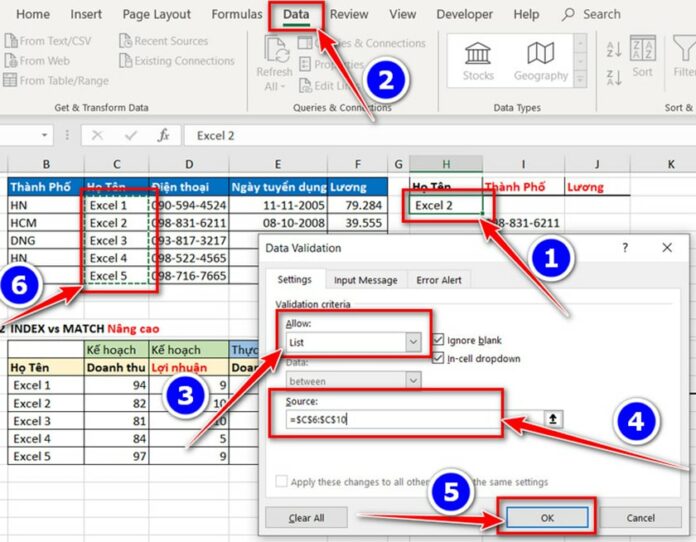Switch to Error Alert tab

click(439, 280)
